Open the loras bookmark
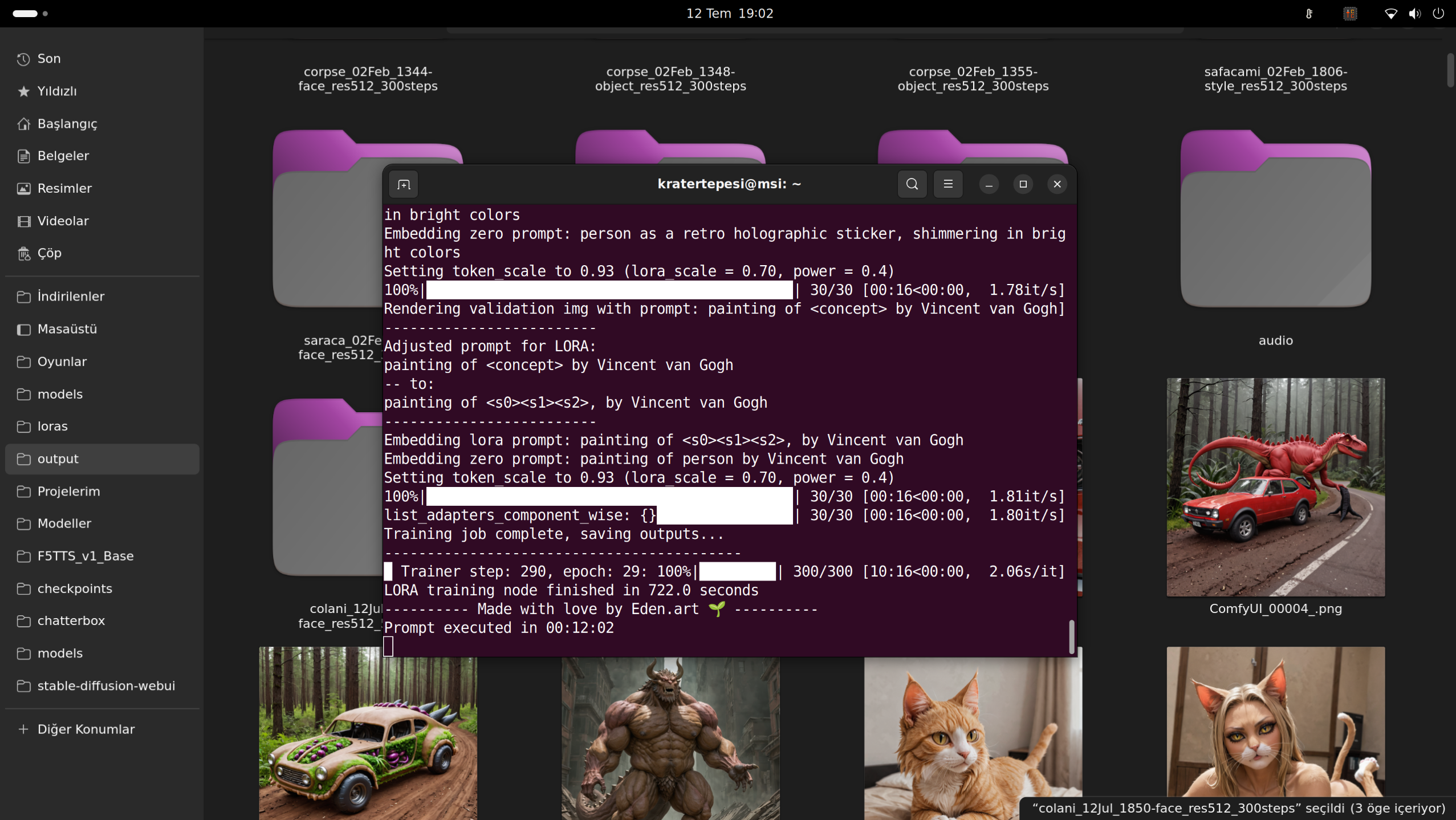Viewport: 1456px width, 820px height. [103, 427]
